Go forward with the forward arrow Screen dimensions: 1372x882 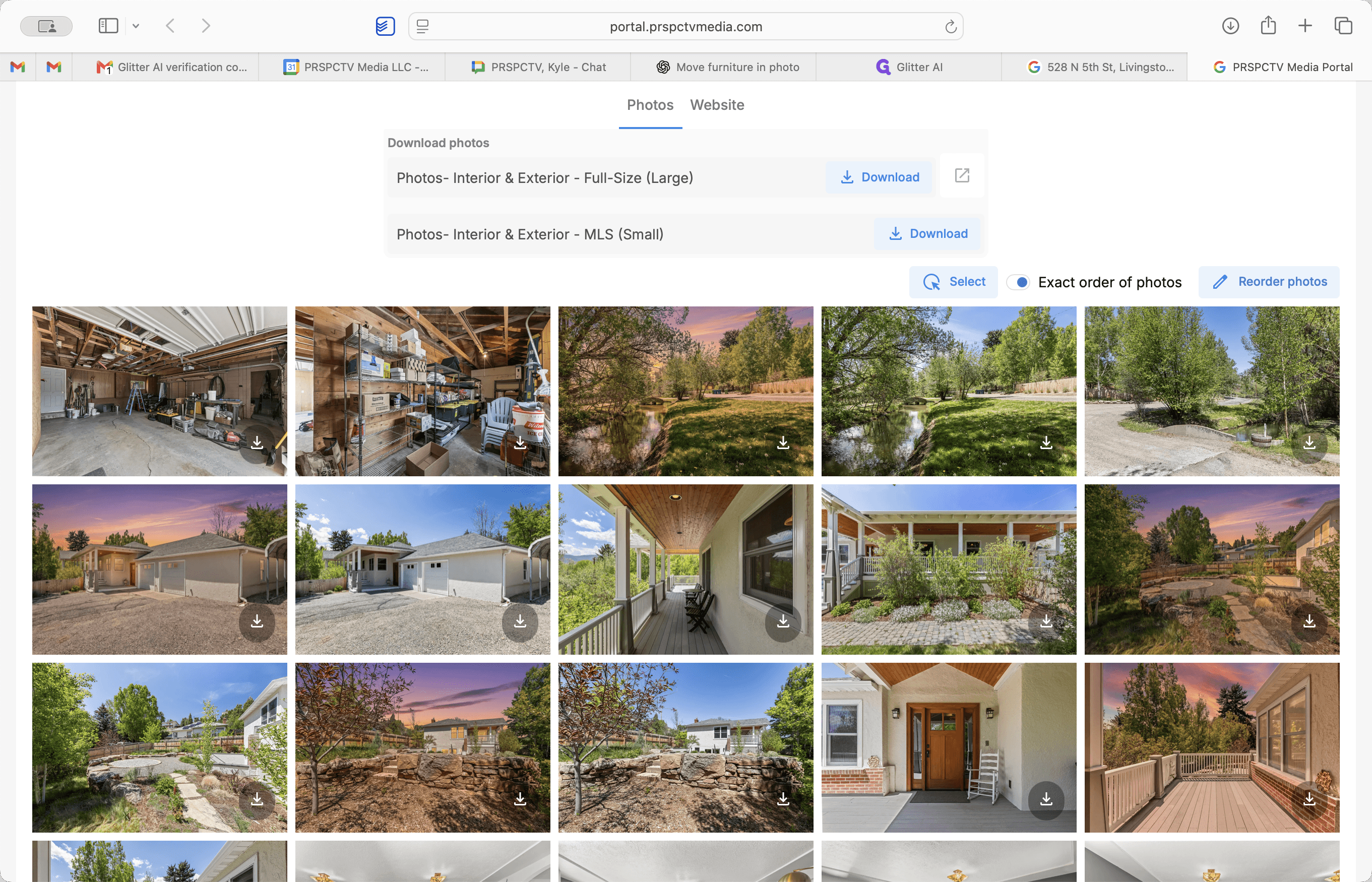click(206, 26)
